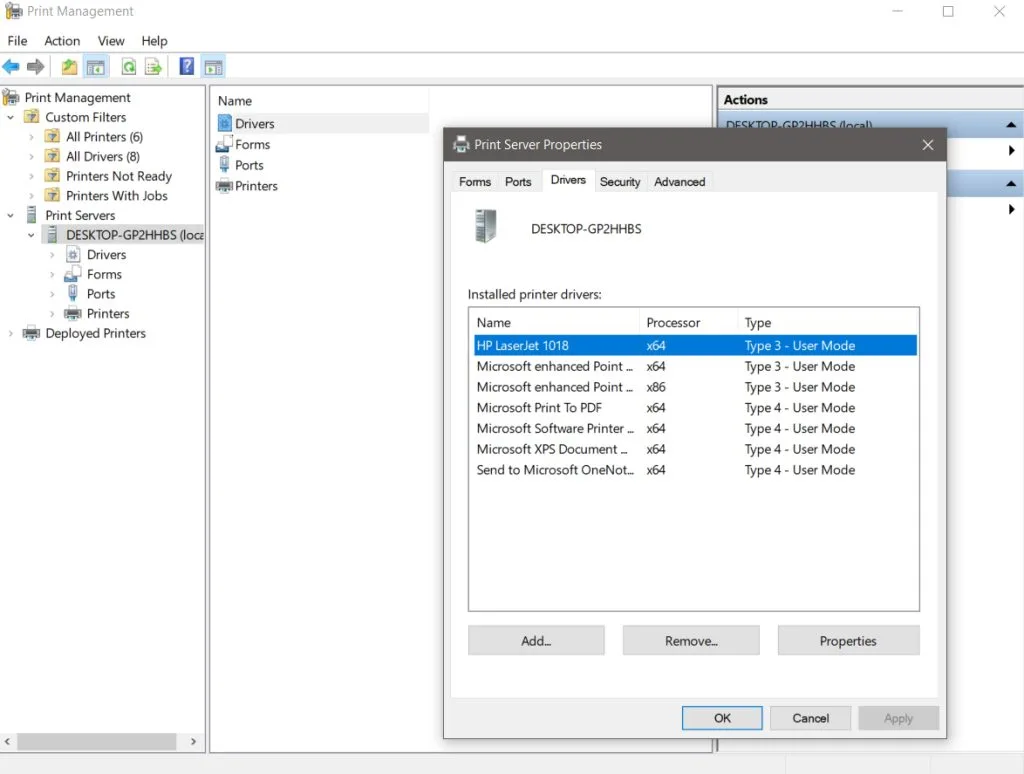Click the driver Properties button

848,641
